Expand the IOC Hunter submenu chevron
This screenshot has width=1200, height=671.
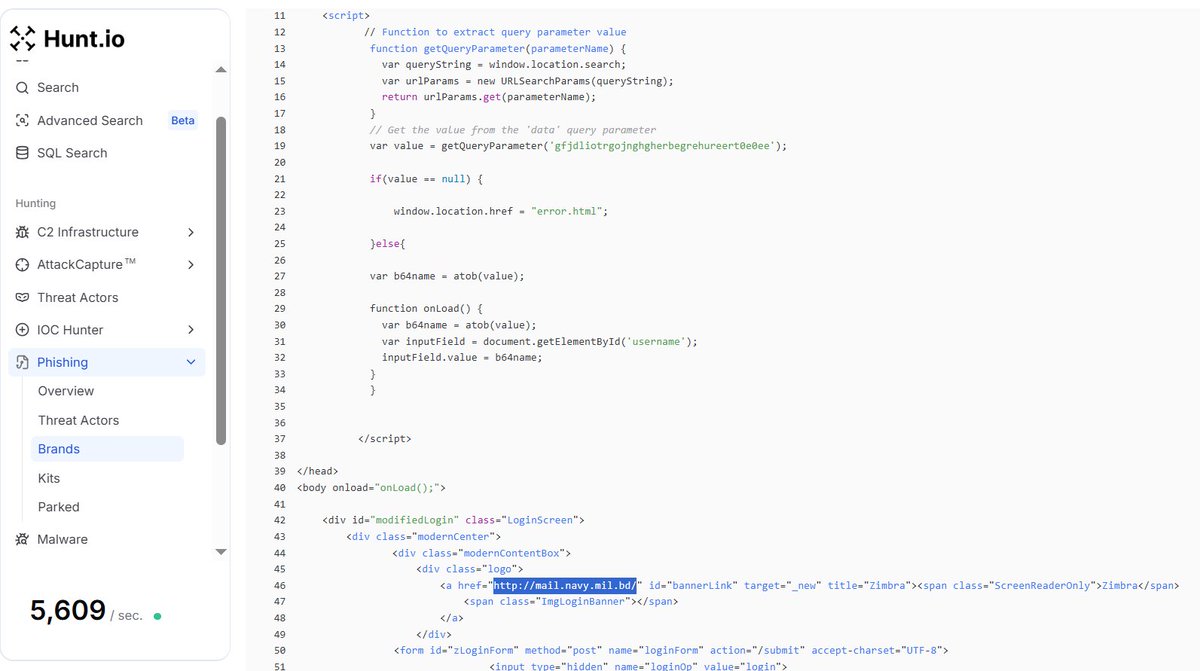click(191, 330)
